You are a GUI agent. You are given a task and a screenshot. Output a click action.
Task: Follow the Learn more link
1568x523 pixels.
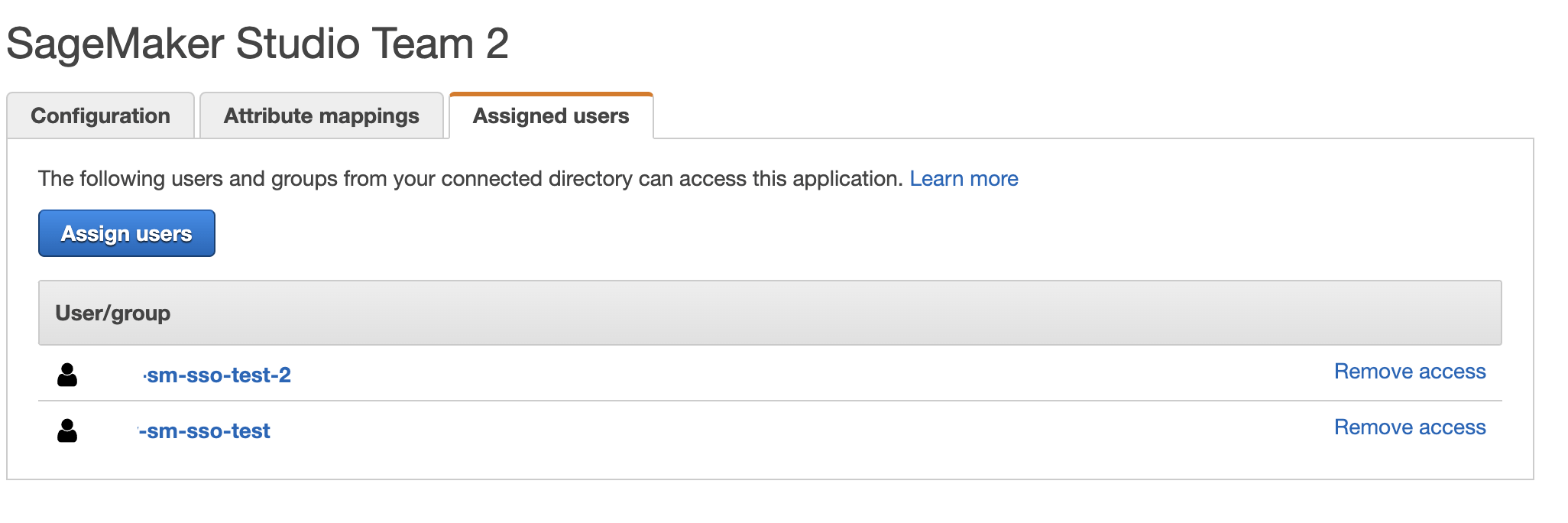coord(964,179)
